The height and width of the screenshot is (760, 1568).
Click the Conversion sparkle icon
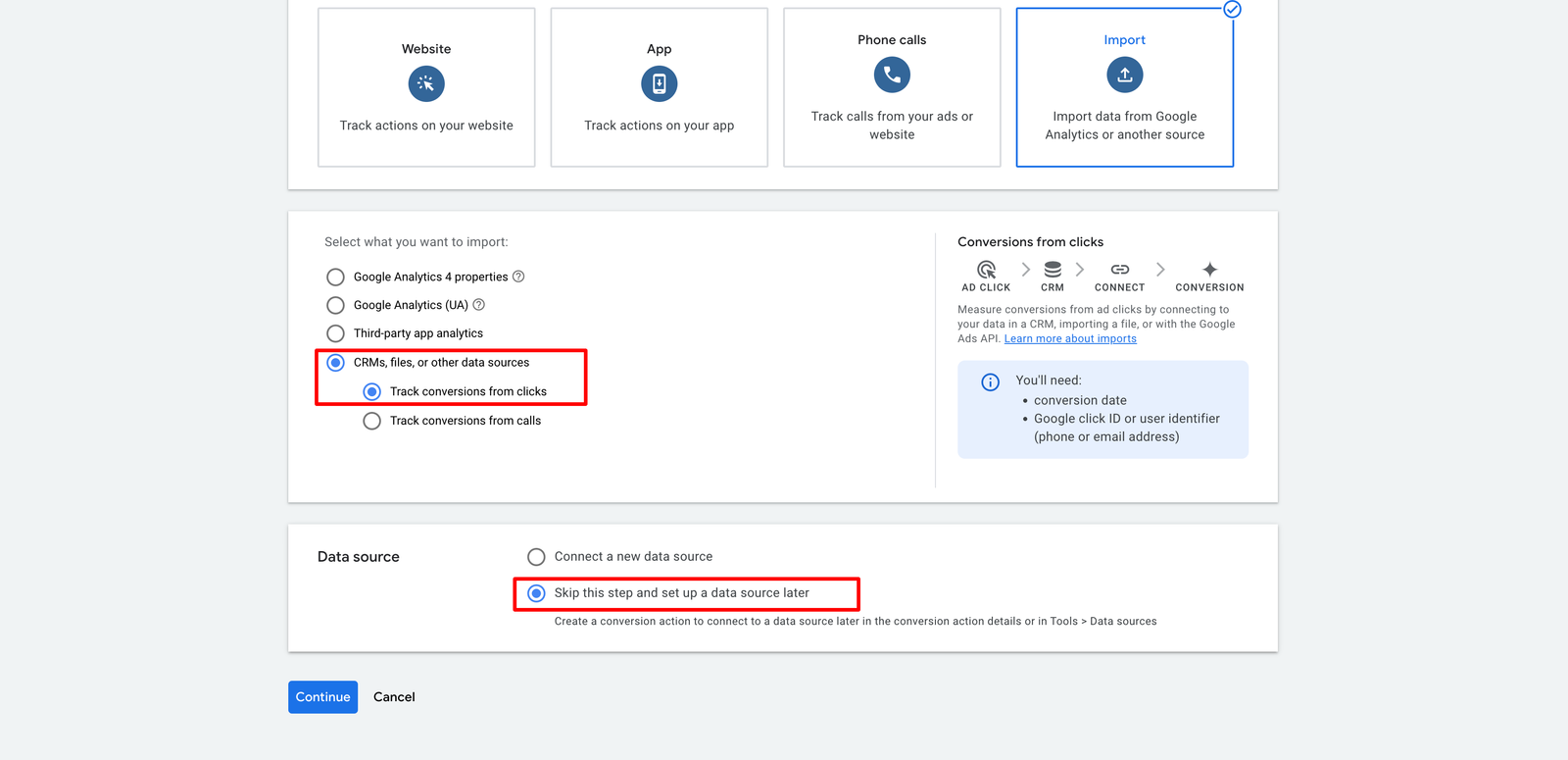(1209, 270)
